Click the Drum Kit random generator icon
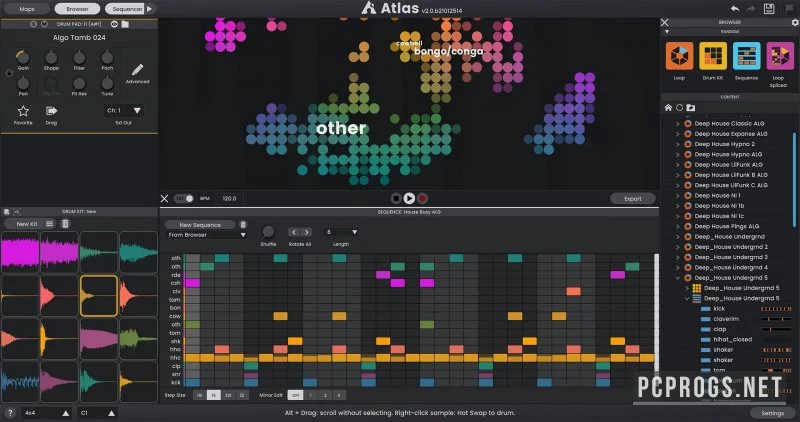800x422 pixels. coord(713,56)
